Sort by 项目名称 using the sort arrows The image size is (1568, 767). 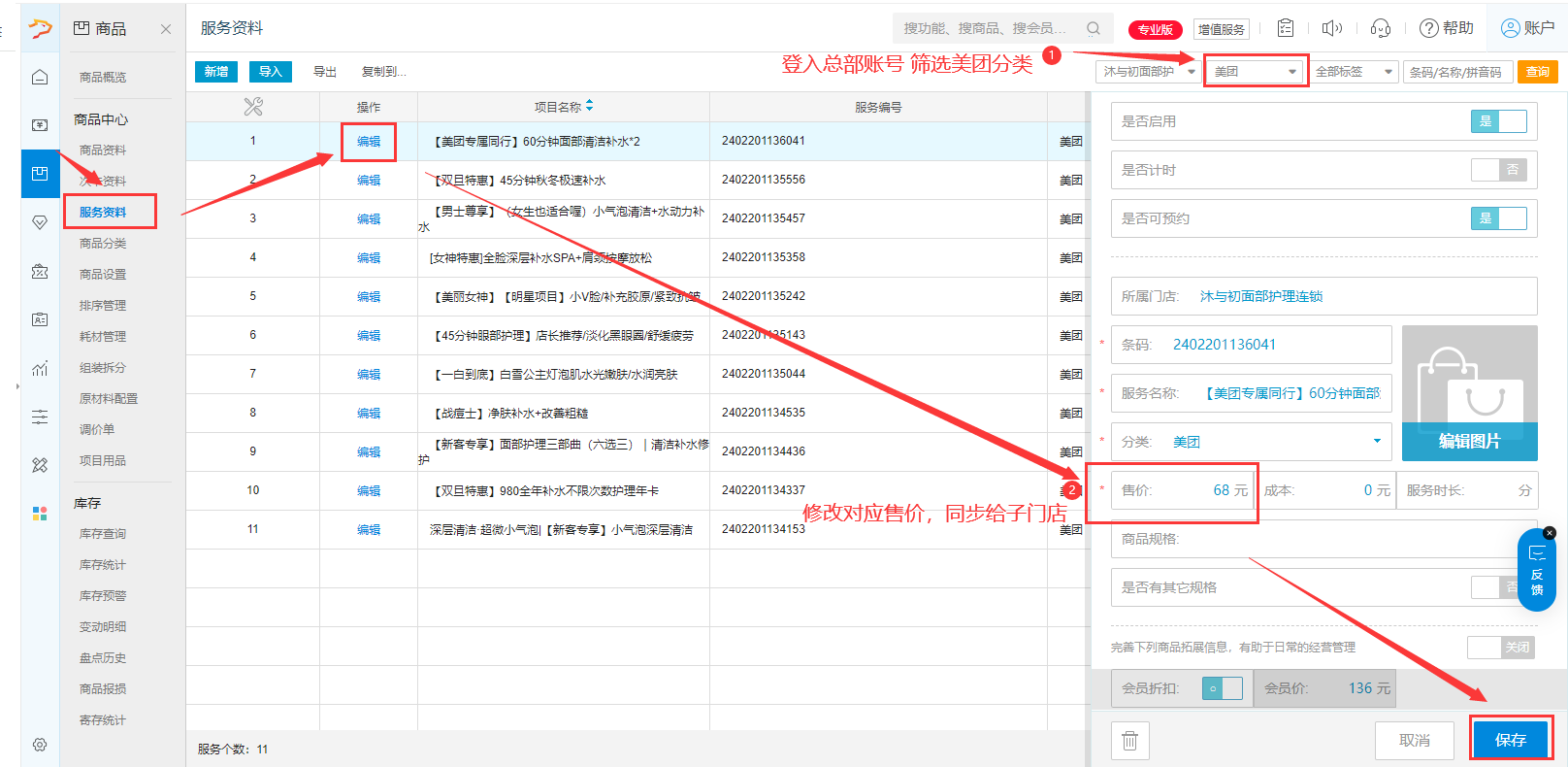(590, 106)
